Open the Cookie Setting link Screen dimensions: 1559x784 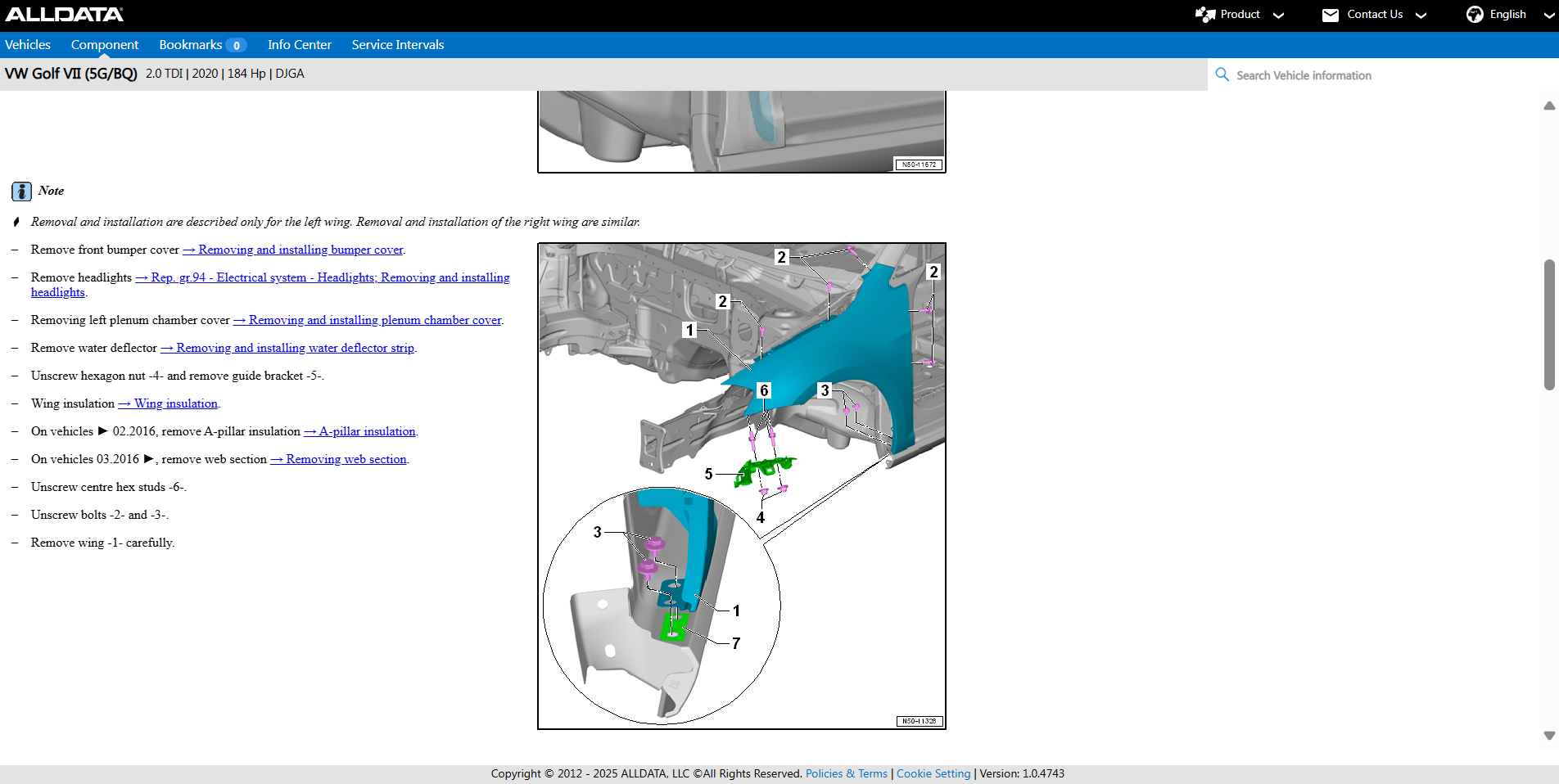pos(933,773)
